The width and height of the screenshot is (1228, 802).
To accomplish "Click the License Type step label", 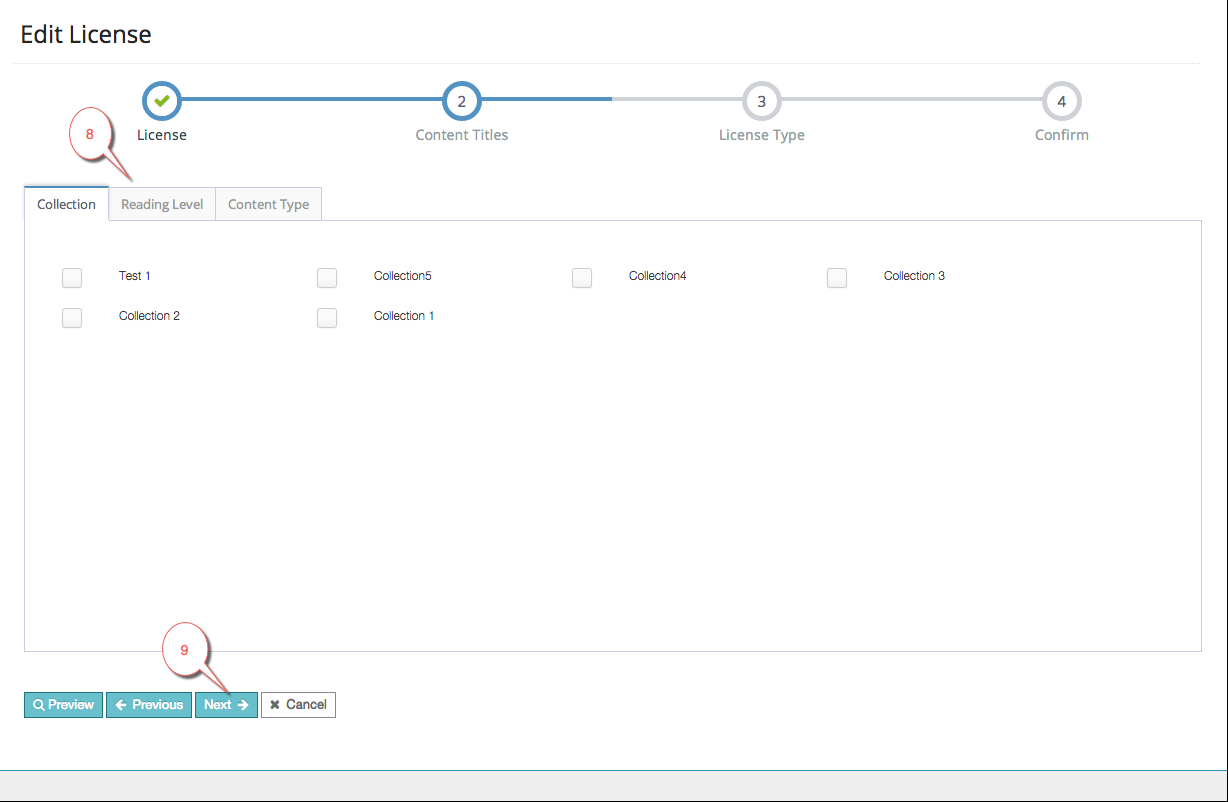I will click(762, 135).
